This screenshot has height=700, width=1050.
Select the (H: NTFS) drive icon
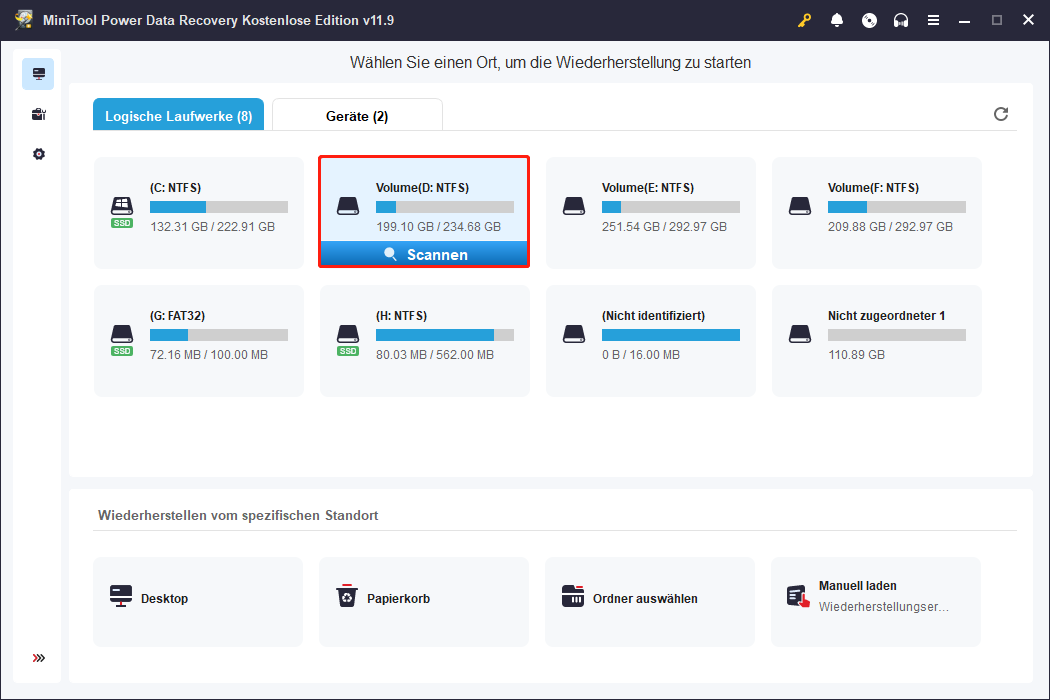[348, 334]
